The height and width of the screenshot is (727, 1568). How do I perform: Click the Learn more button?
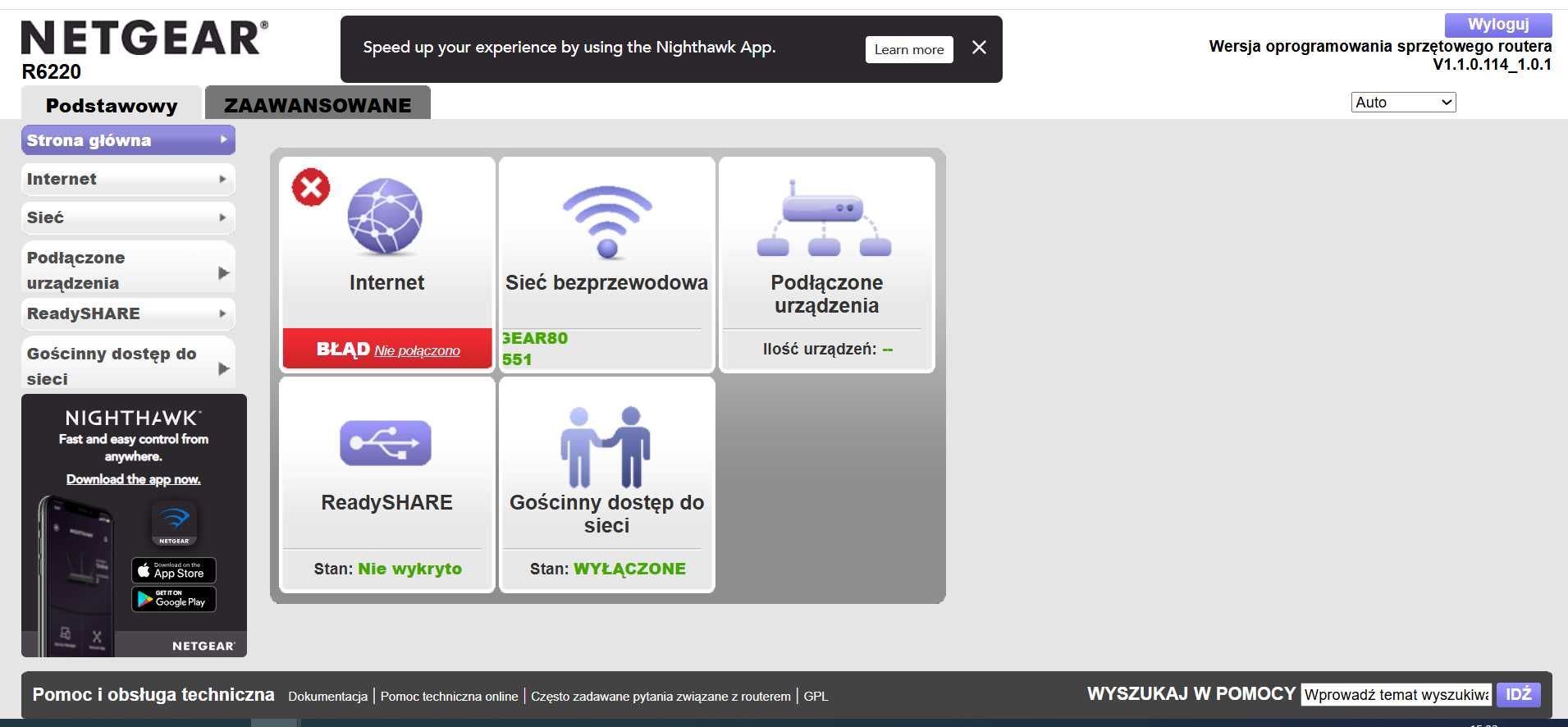(909, 49)
